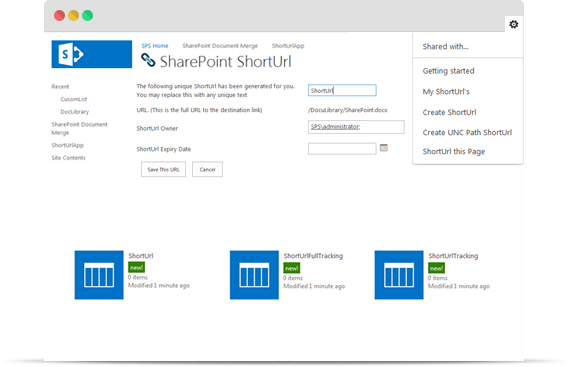The width and height of the screenshot is (569, 367).
Task: Open the ShortUrl list tile icon
Action: tap(99, 275)
